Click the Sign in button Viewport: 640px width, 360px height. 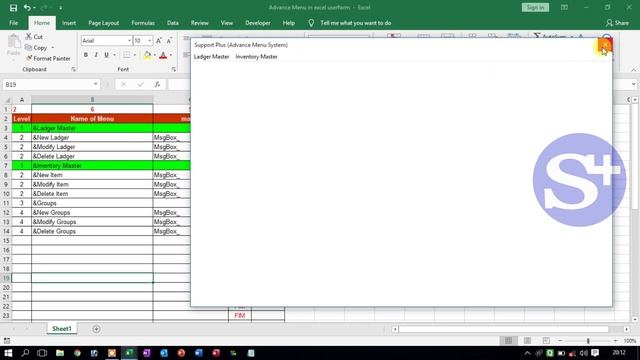535,7
